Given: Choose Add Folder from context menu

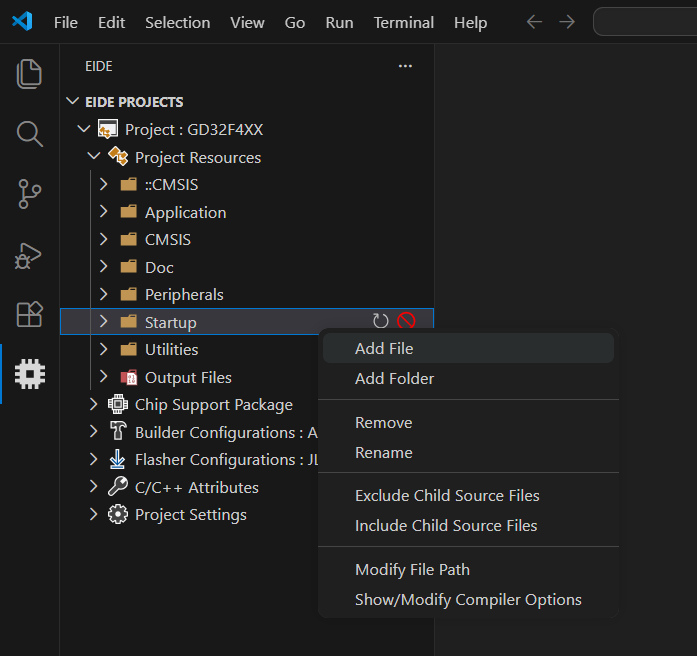Looking at the screenshot, I should coord(469,379).
